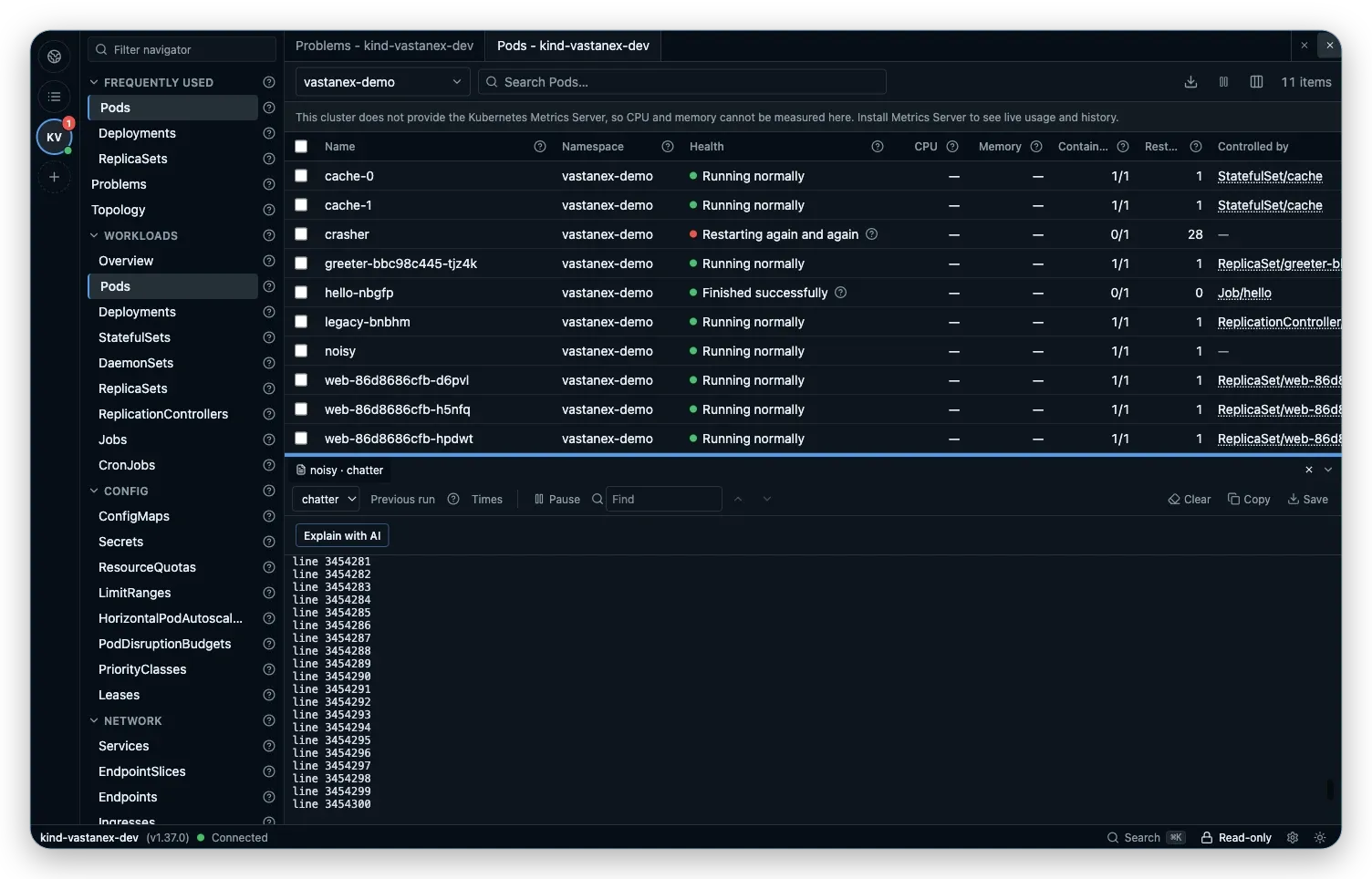The width and height of the screenshot is (1372, 879).
Task: Open help icon next to Name column header
Action: (540, 147)
